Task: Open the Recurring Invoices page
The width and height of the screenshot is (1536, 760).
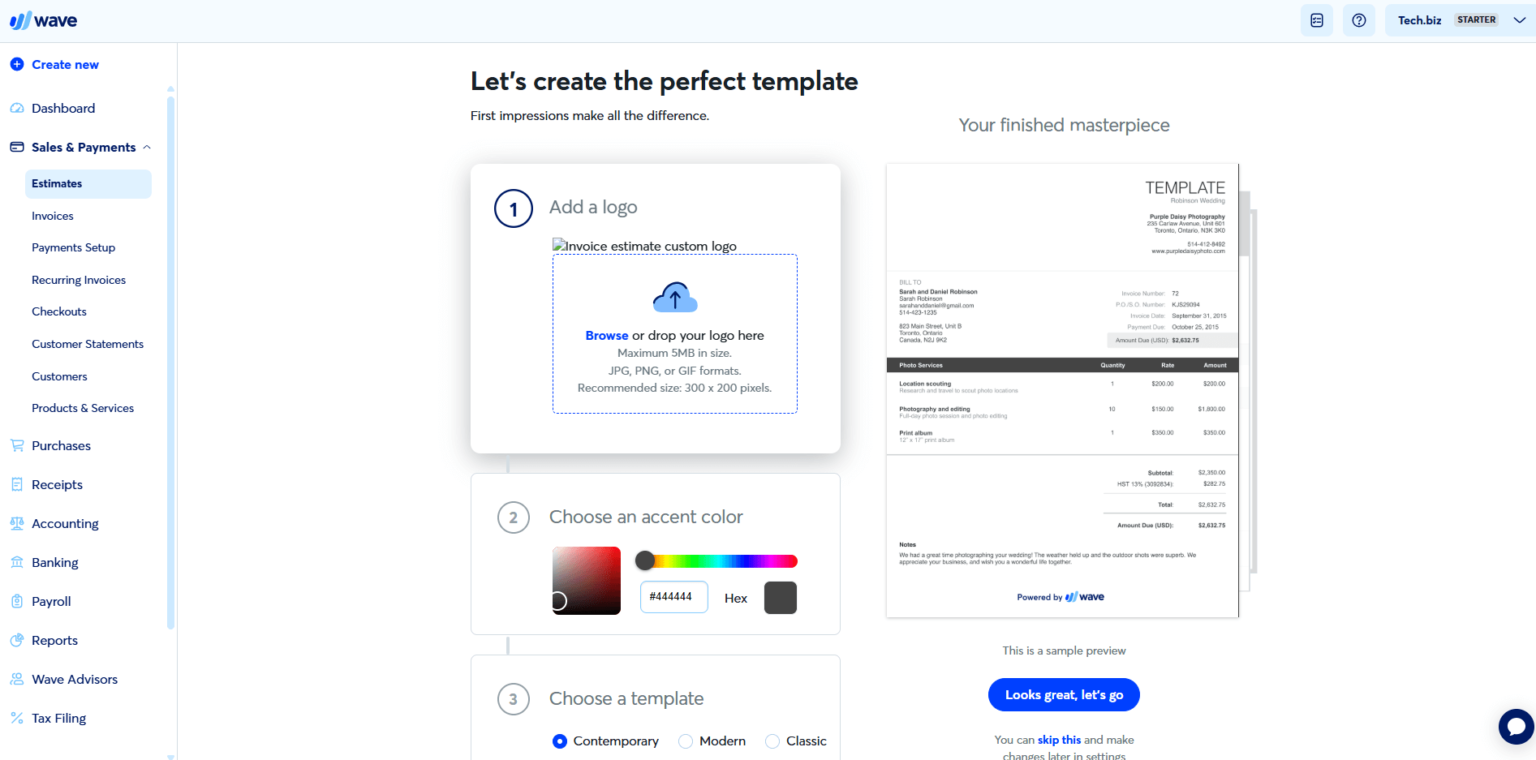Action: (x=78, y=279)
